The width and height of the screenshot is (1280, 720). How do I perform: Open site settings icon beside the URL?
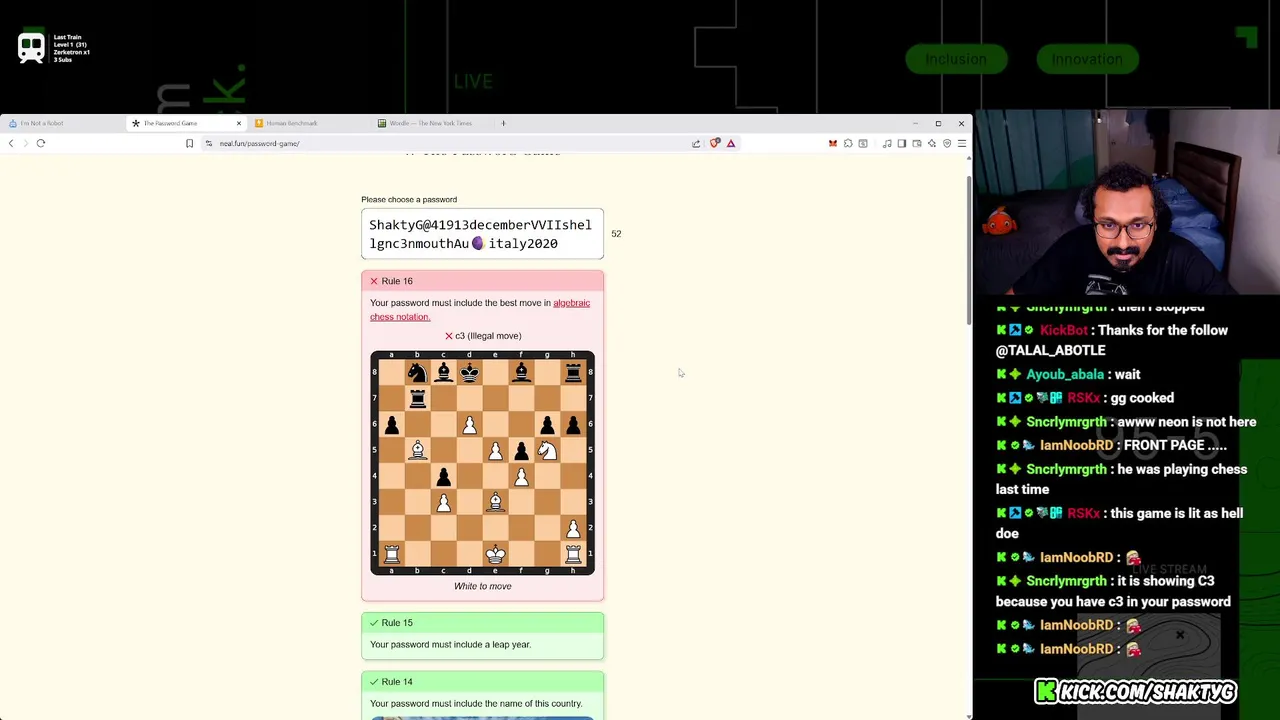[209, 143]
